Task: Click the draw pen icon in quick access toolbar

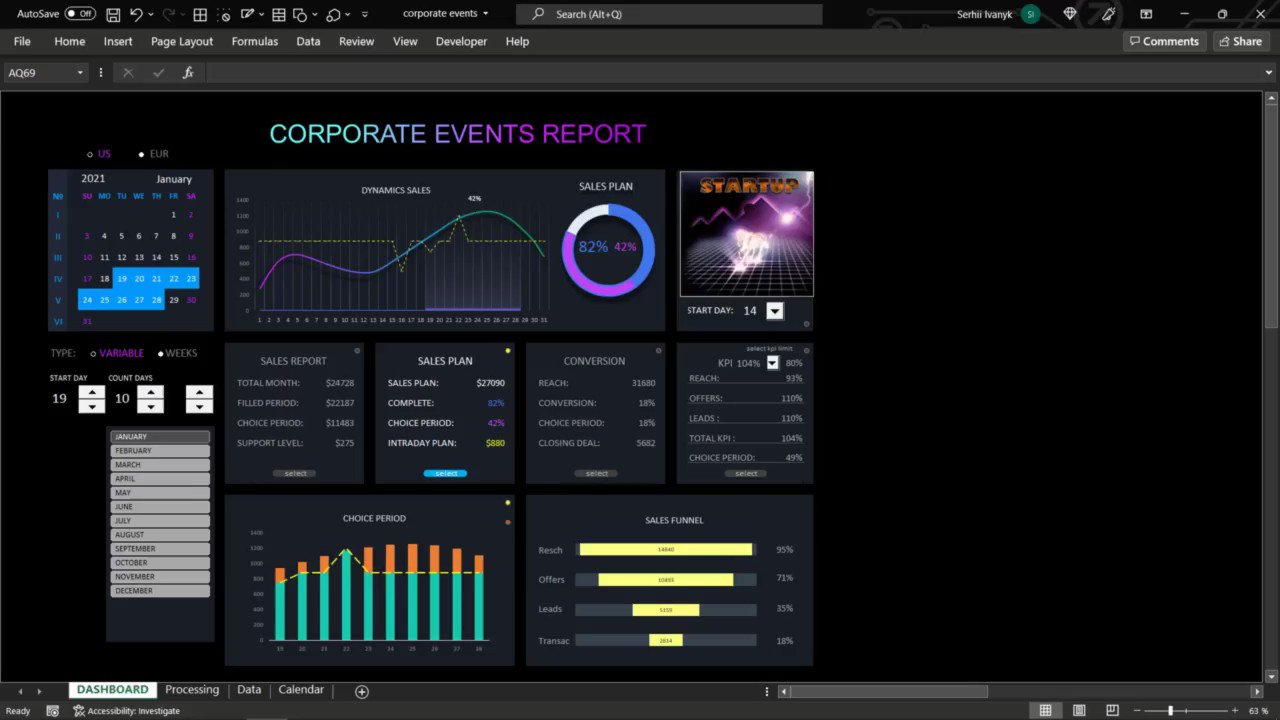Action: click(x=247, y=14)
